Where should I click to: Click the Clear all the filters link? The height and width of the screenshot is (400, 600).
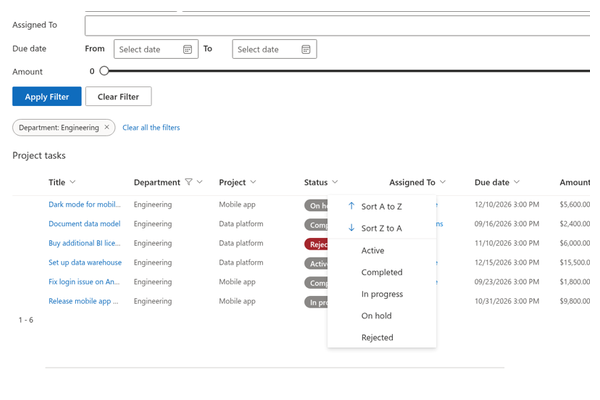(x=151, y=127)
